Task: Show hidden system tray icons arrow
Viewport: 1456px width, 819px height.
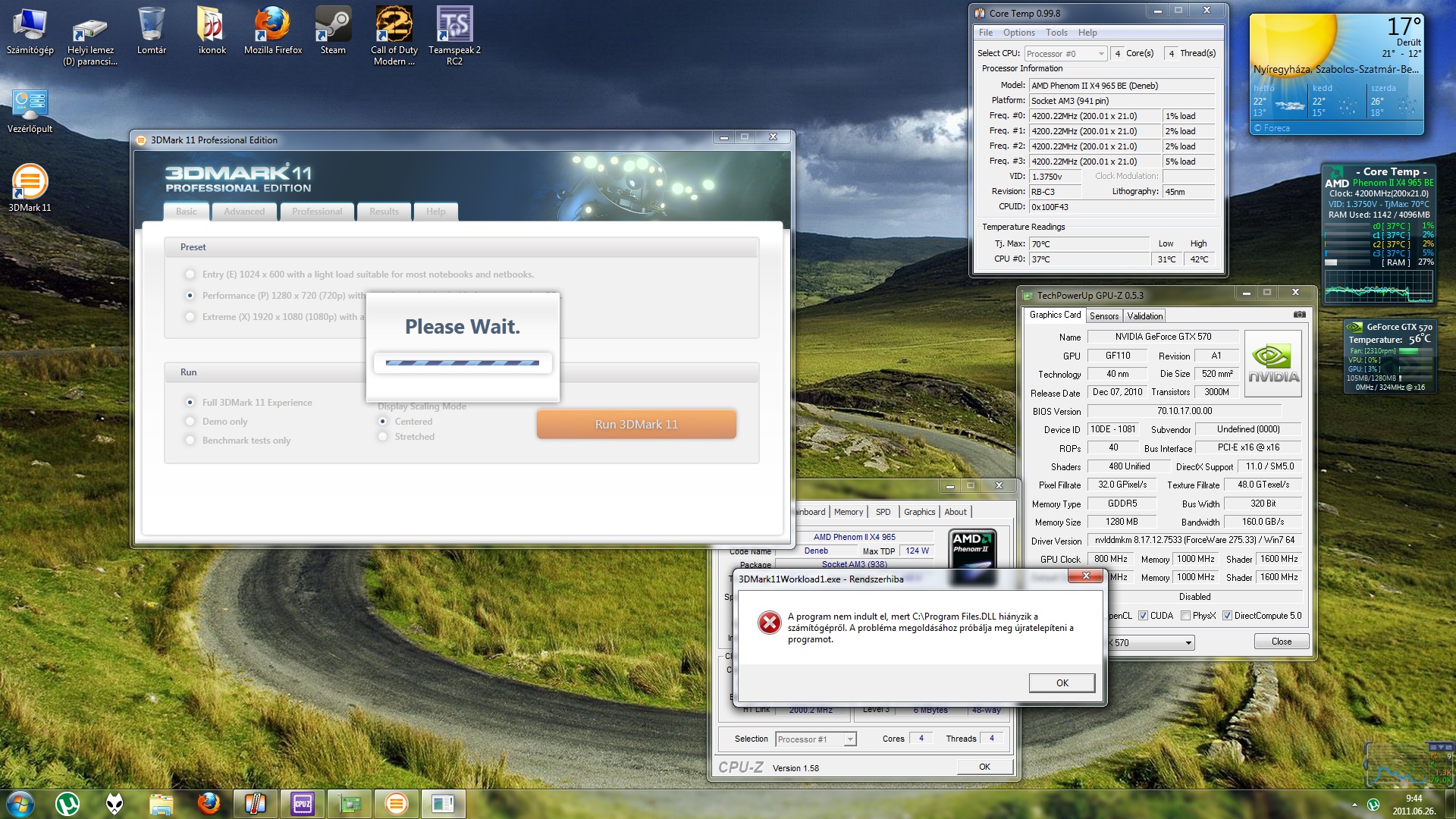Action: click(x=1354, y=804)
